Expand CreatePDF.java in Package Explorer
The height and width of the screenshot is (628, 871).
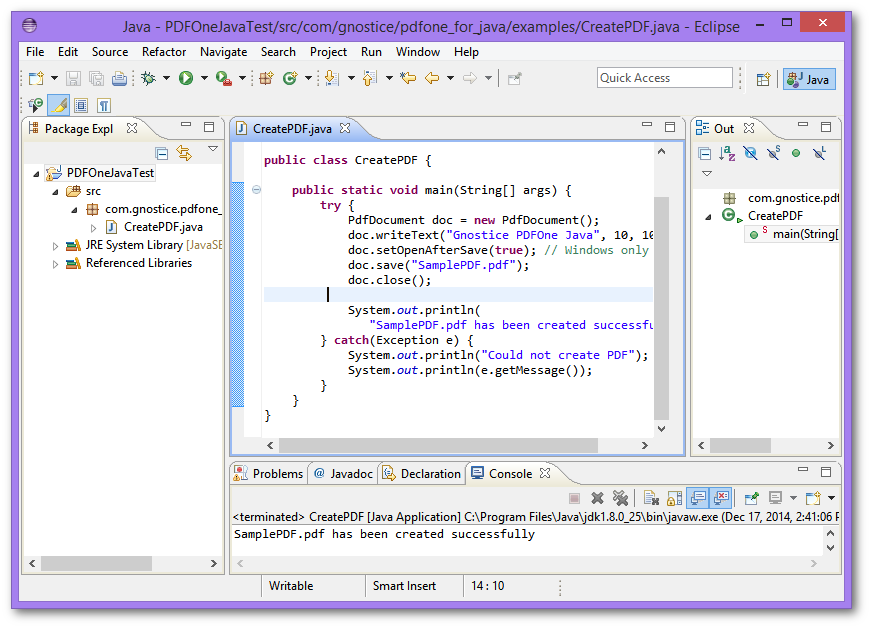(x=93, y=228)
